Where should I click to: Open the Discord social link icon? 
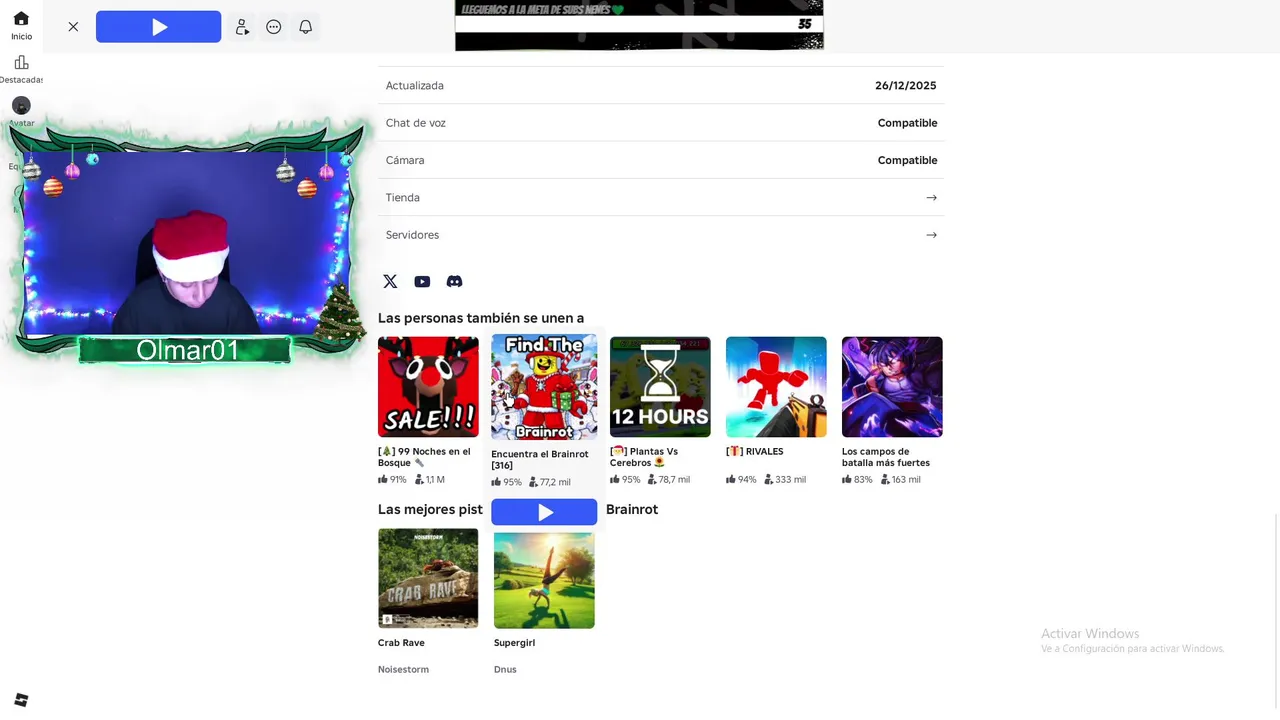tap(454, 282)
